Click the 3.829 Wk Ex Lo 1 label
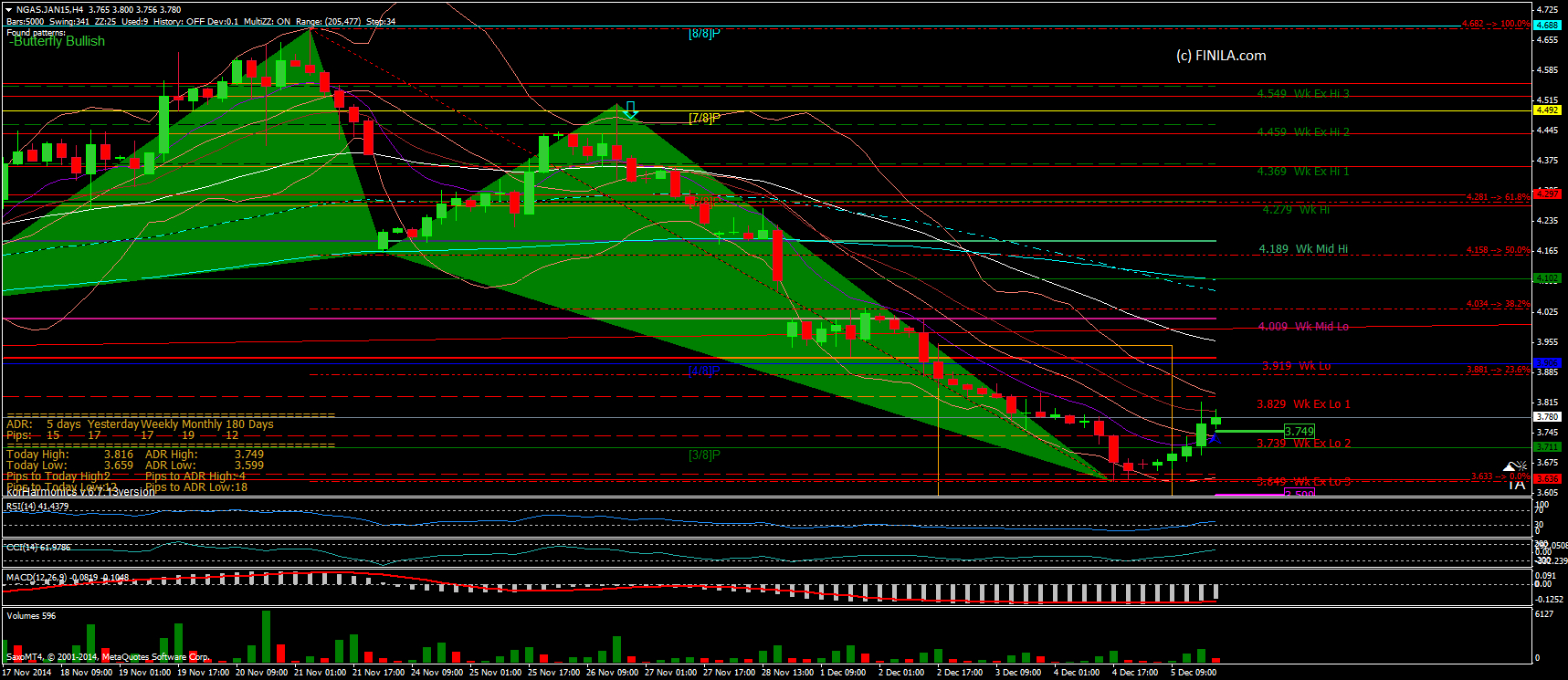1568x680 pixels. click(x=1303, y=404)
